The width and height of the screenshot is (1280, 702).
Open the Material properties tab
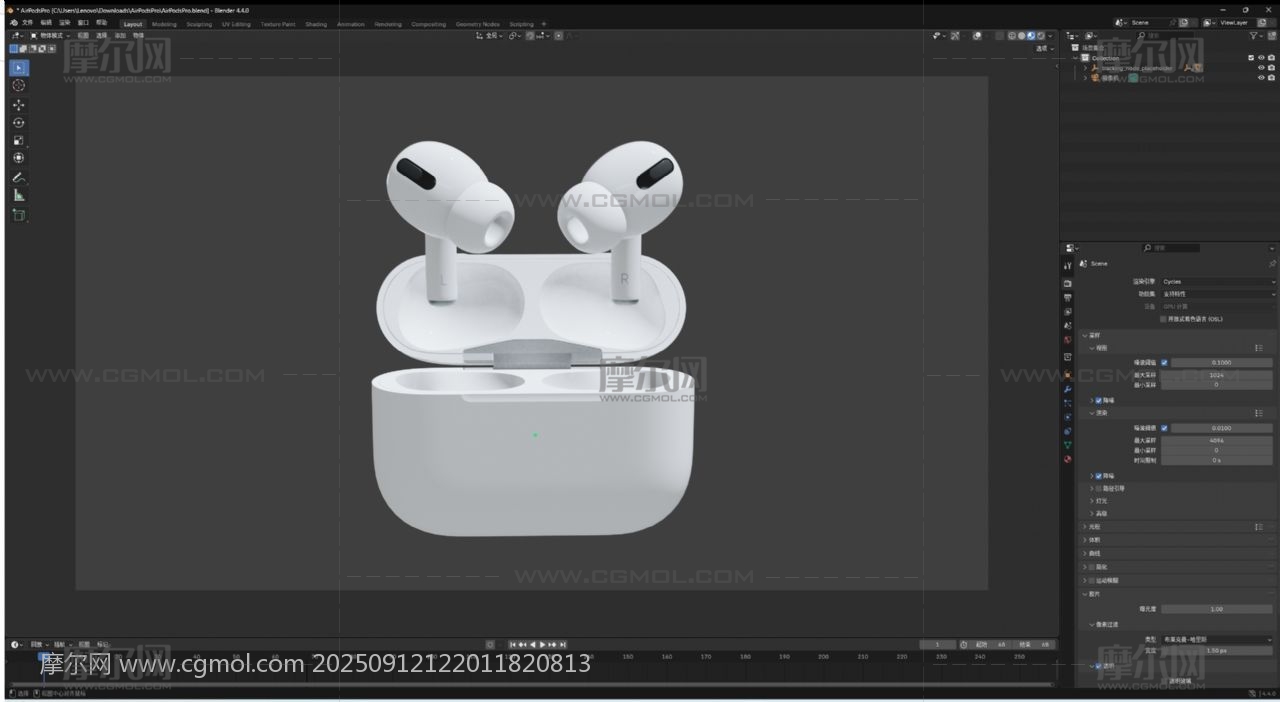1068,459
